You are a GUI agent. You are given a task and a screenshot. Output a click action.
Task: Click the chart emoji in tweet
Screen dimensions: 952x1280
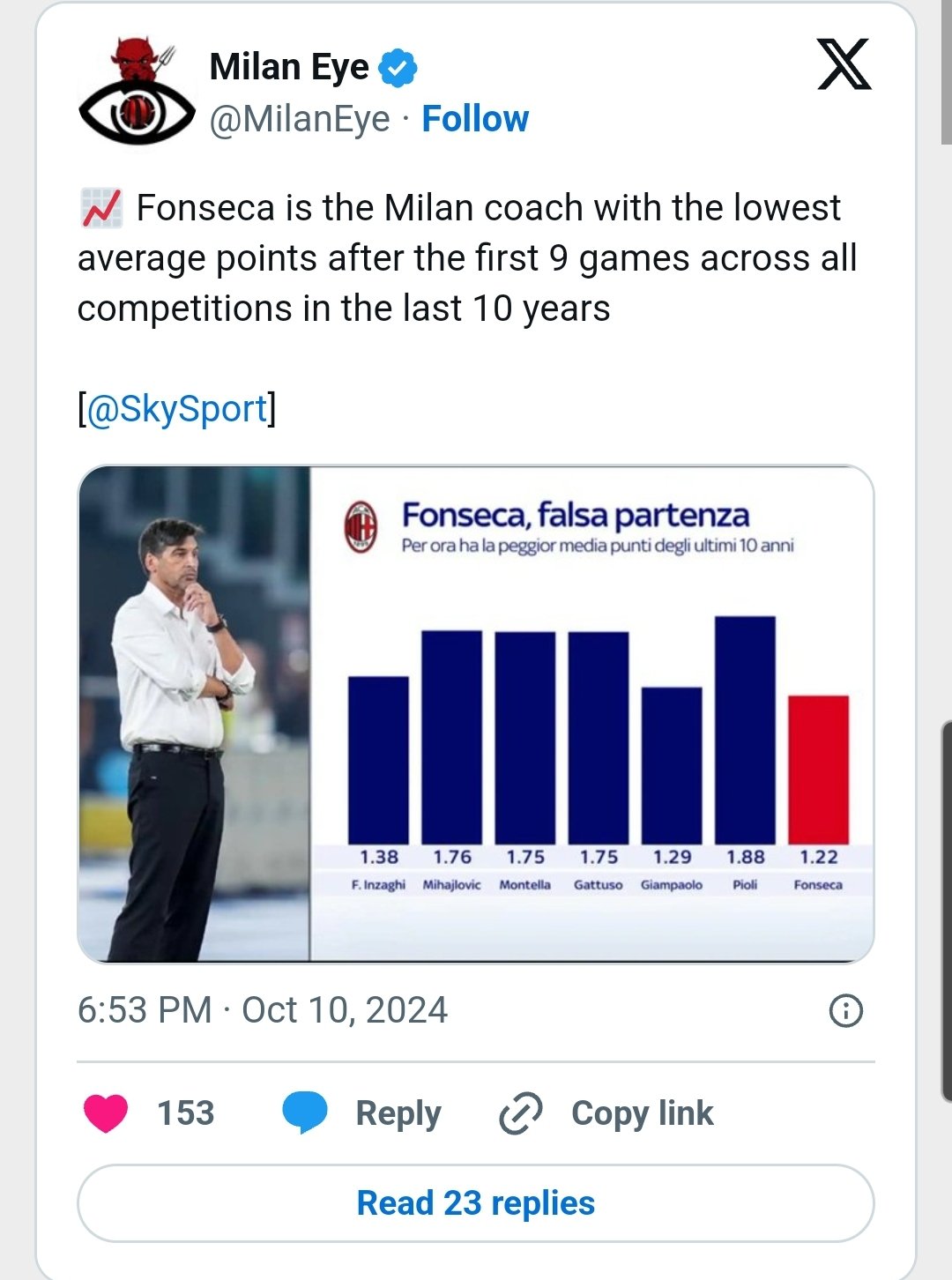coord(101,208)
